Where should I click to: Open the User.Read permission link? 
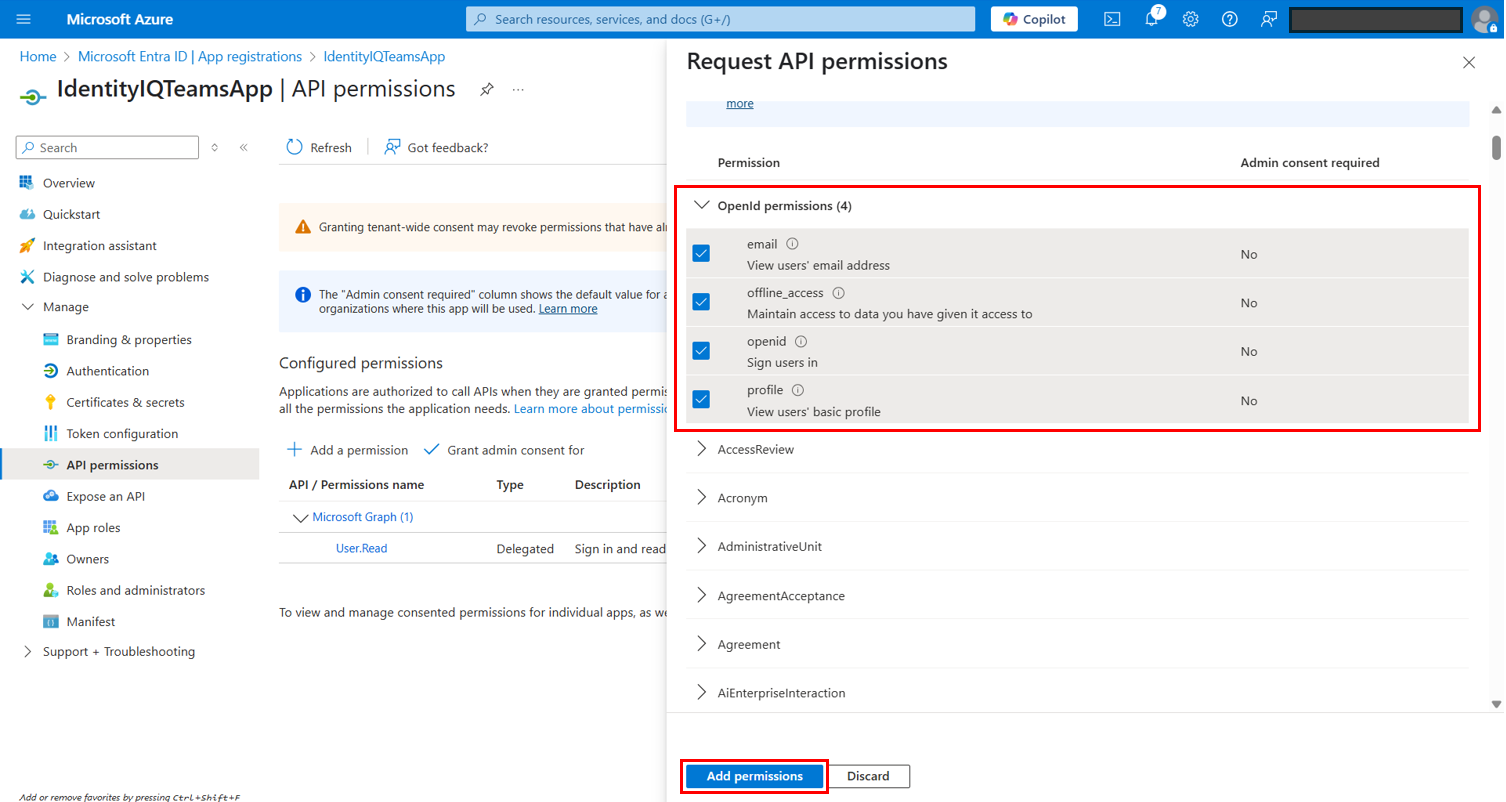[361, 549]
